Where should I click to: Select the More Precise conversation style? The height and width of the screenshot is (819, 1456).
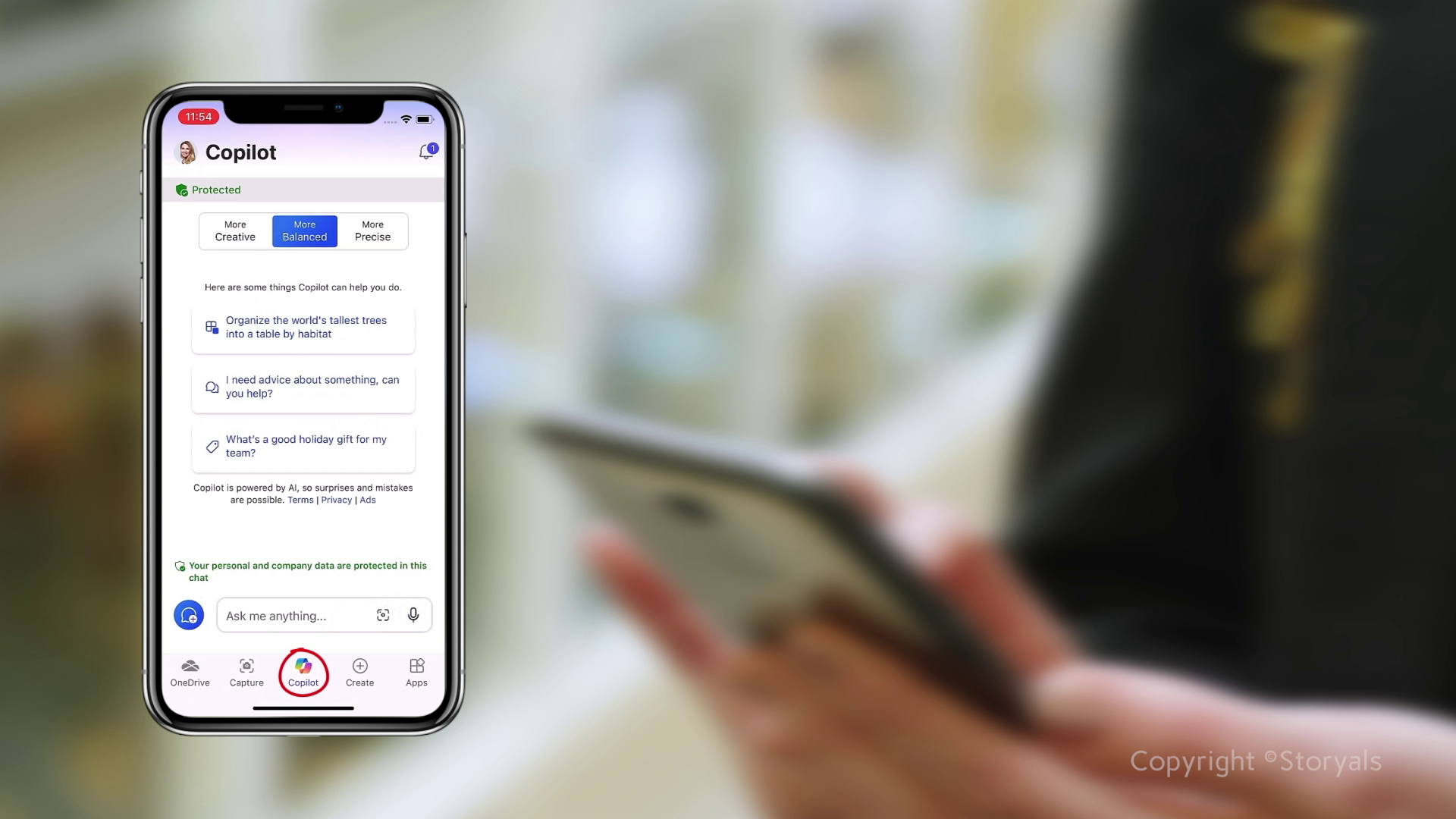point(372,231)
